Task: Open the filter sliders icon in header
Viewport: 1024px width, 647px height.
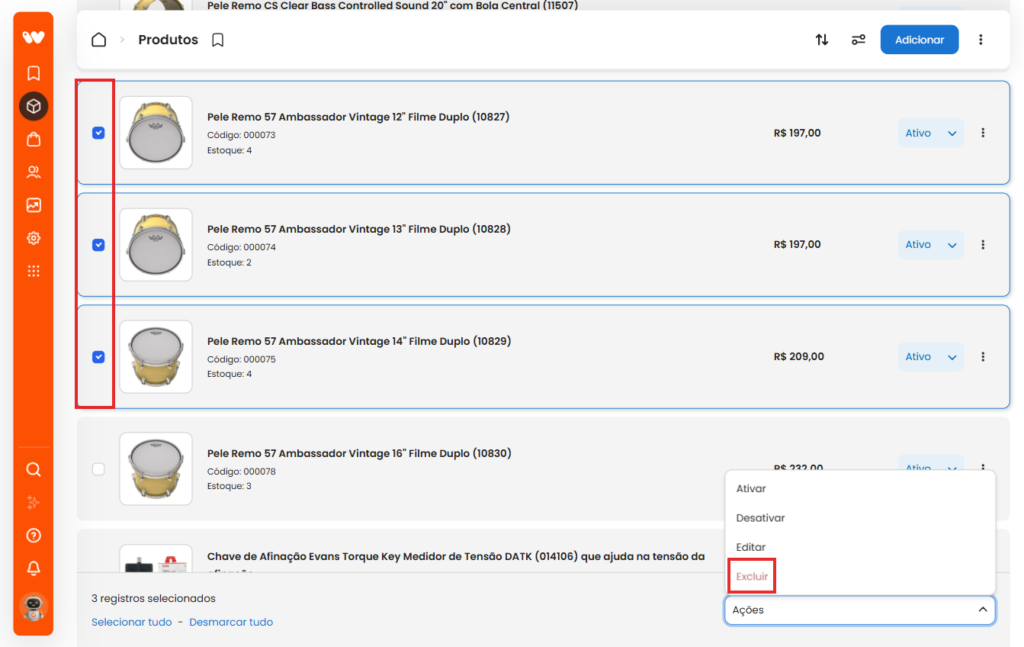Action: click(858, 40)
